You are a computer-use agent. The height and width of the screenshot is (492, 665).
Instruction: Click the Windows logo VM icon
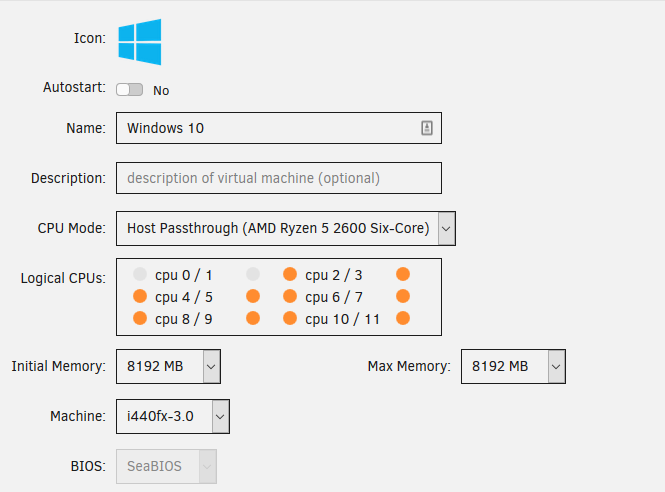coord(140,42)
